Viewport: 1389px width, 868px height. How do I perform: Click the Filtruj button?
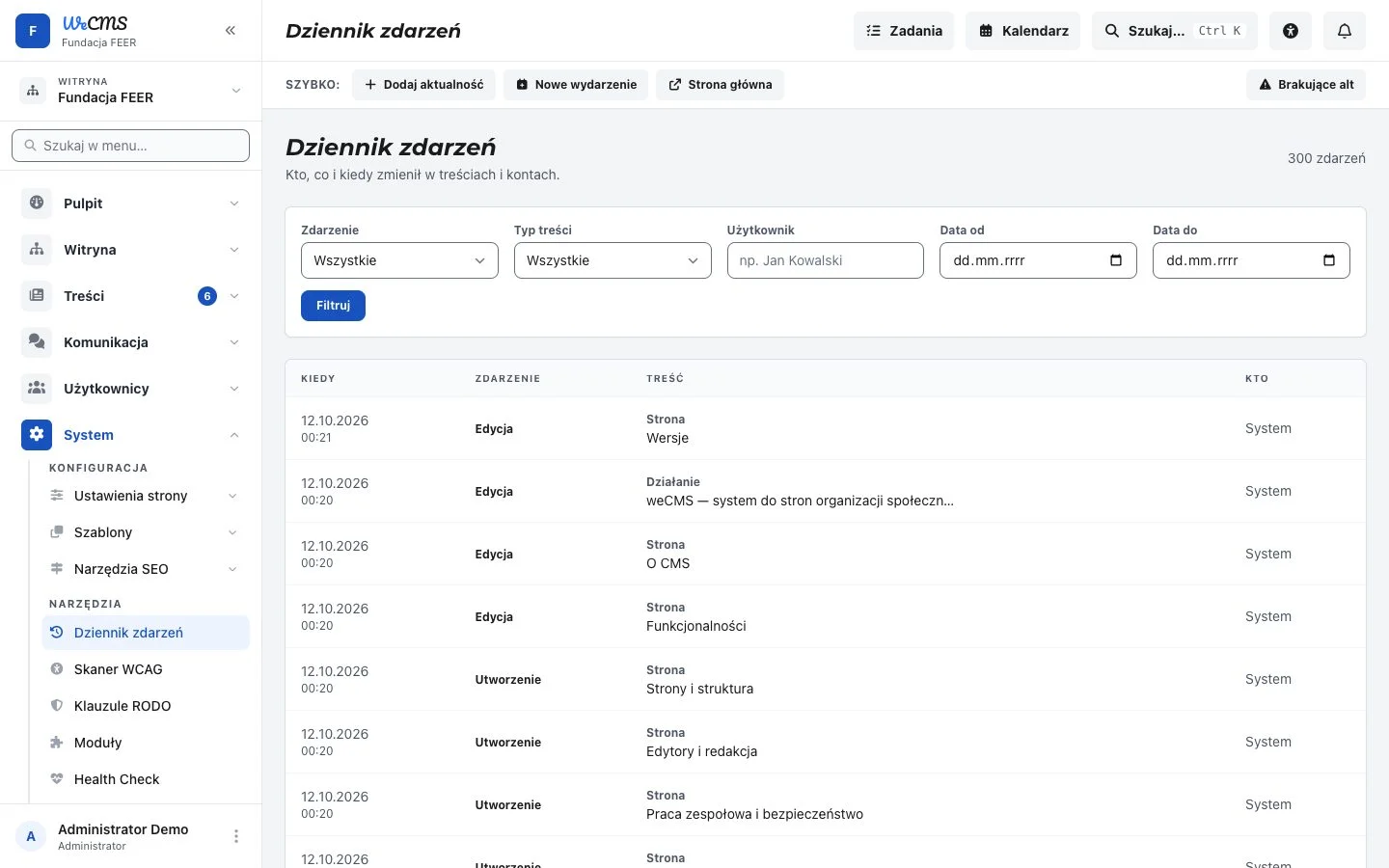pos(333,306)
